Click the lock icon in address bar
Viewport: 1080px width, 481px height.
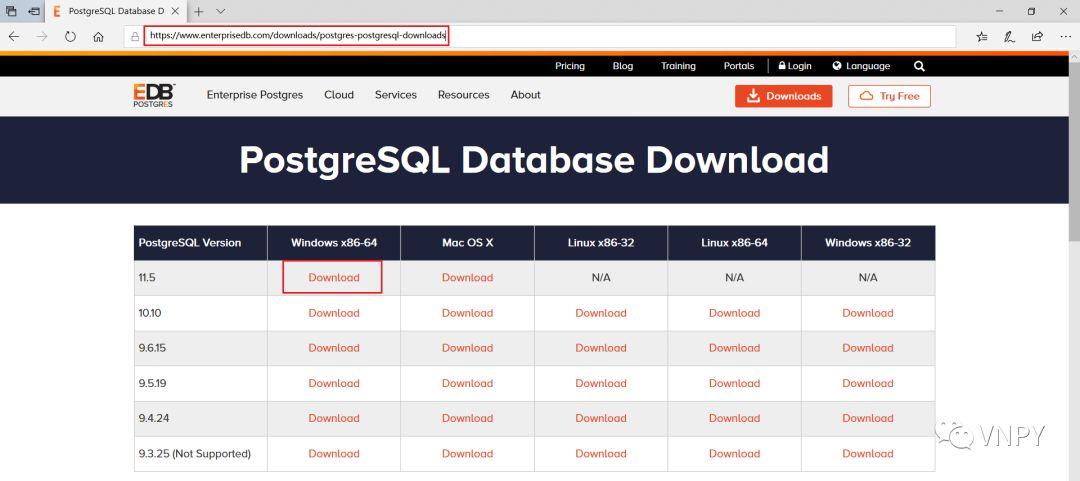[136, 37]
